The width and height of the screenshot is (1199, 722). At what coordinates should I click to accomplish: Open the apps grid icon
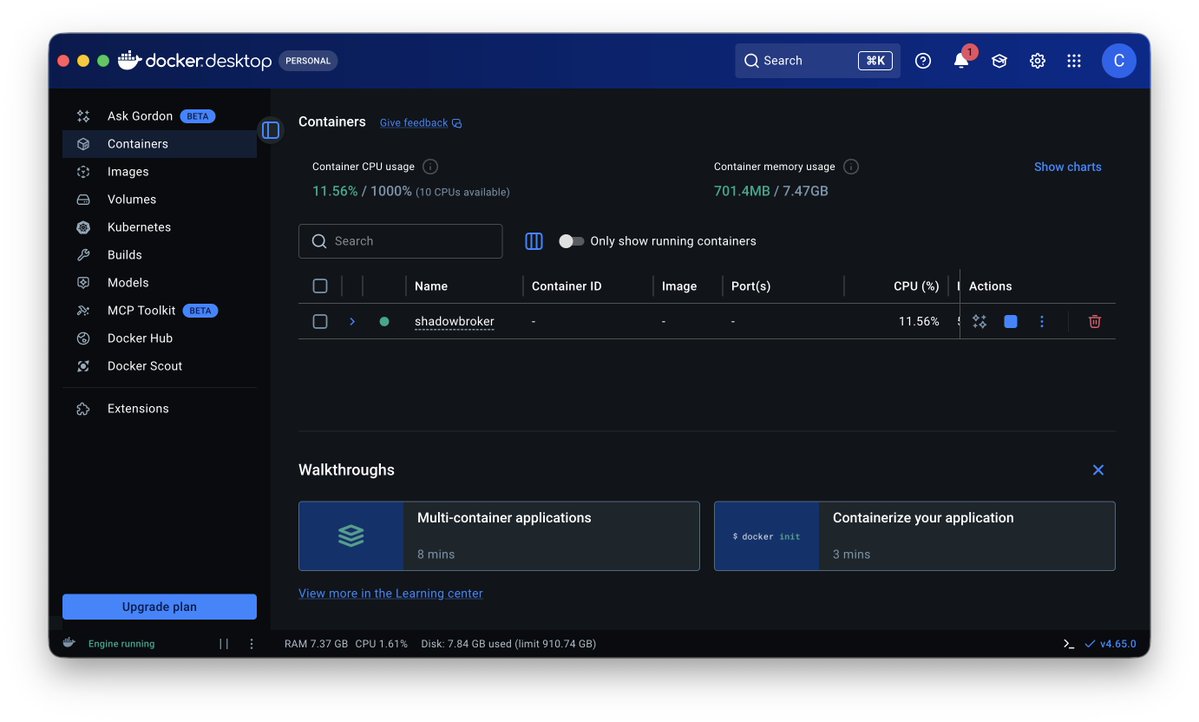(1074, 60)
